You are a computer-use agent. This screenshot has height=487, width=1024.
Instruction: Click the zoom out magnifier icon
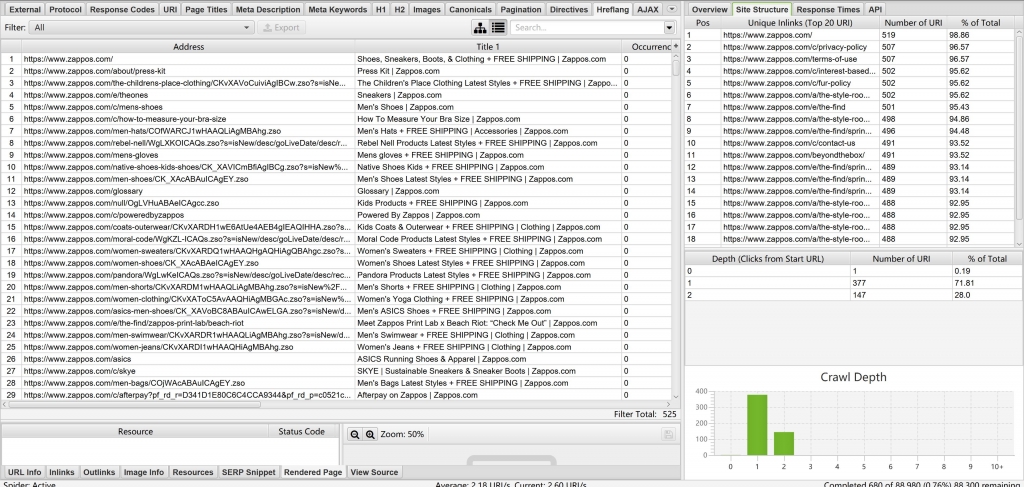point(355,434)
